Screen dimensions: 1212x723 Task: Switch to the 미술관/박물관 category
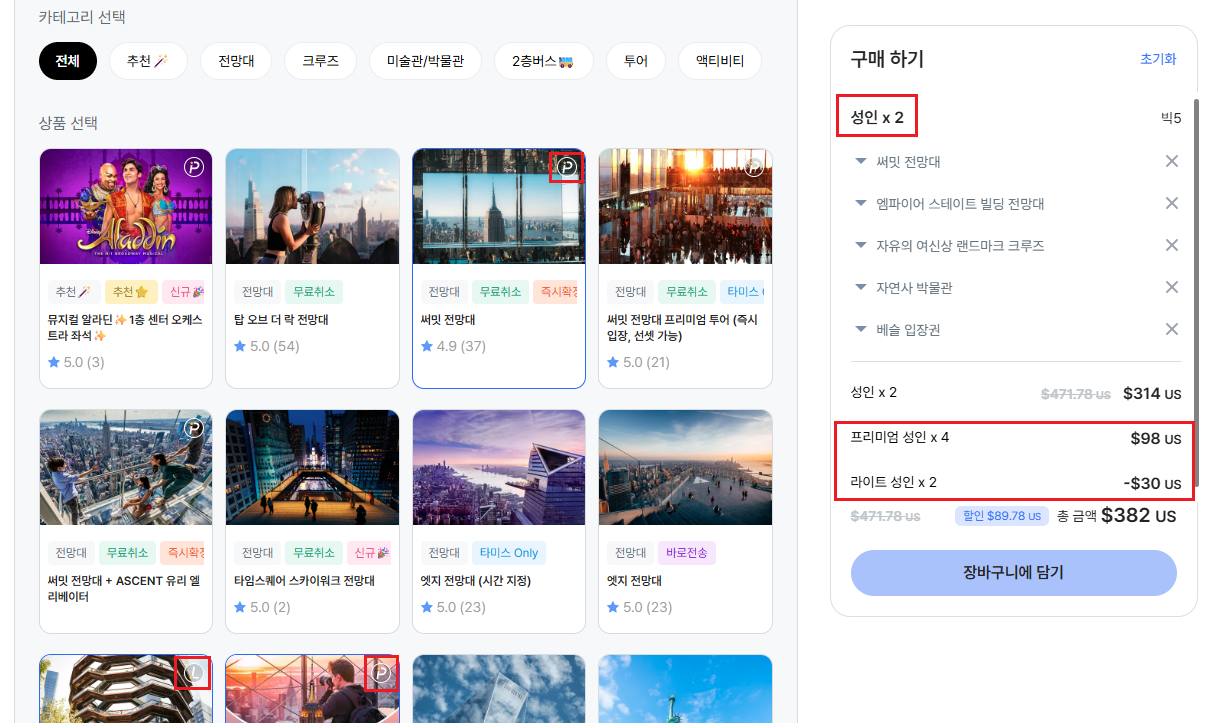425,61
